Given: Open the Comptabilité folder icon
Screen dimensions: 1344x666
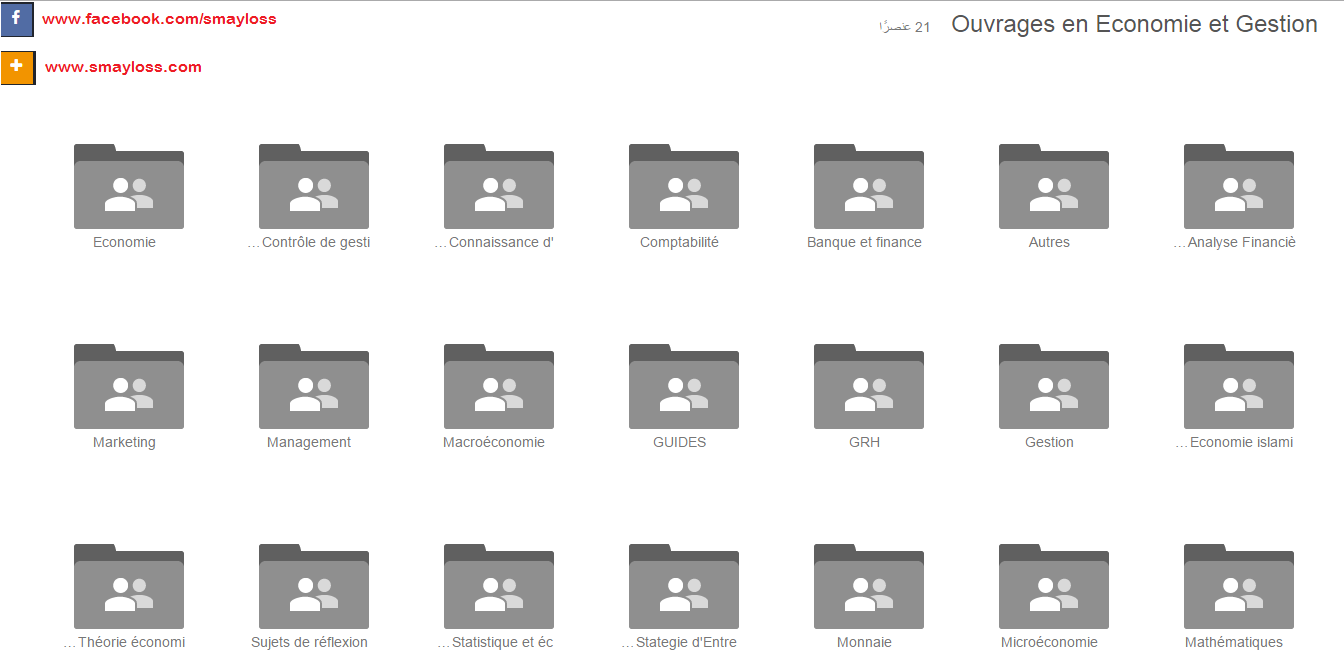Looking at the screenshot, I should (x=684, y=186).
